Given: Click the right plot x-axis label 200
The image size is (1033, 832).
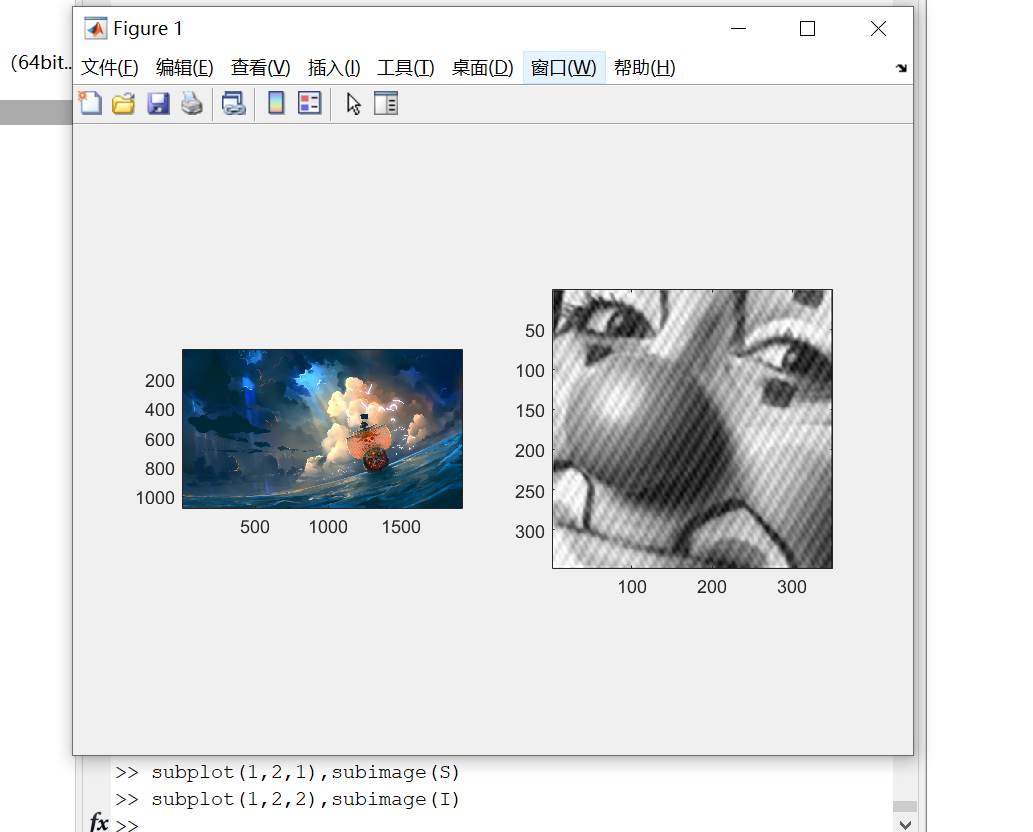Looking at the screenshot, I should click(x=712, y=587).
